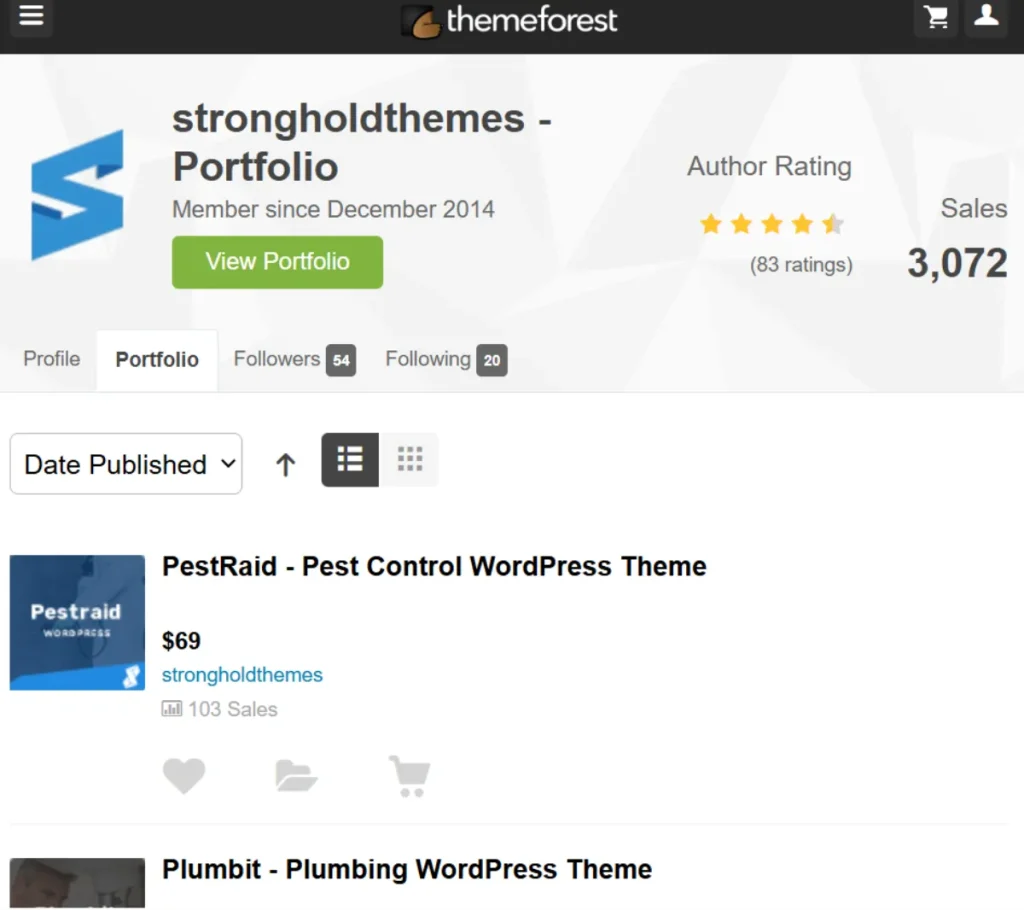Click the View Portfolio button
This screenshot has width=1024, height=910.
tap(278, 262)
